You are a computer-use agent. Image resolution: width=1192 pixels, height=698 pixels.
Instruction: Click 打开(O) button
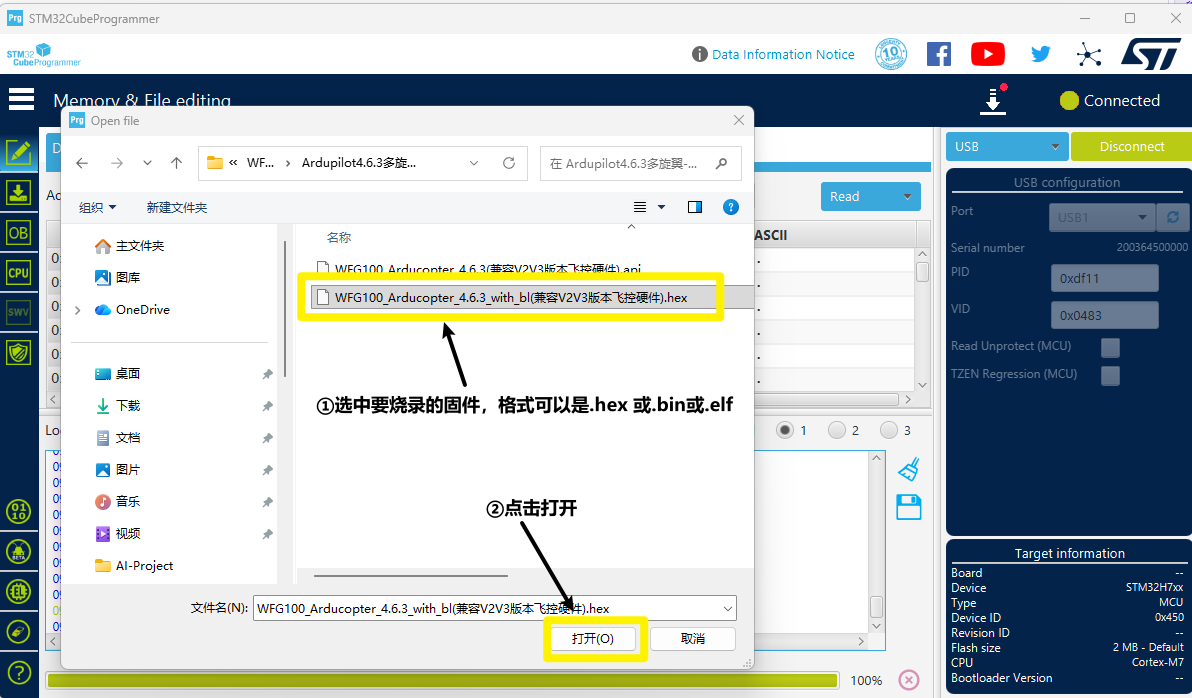pyautogui.click(x=593, y=639)
